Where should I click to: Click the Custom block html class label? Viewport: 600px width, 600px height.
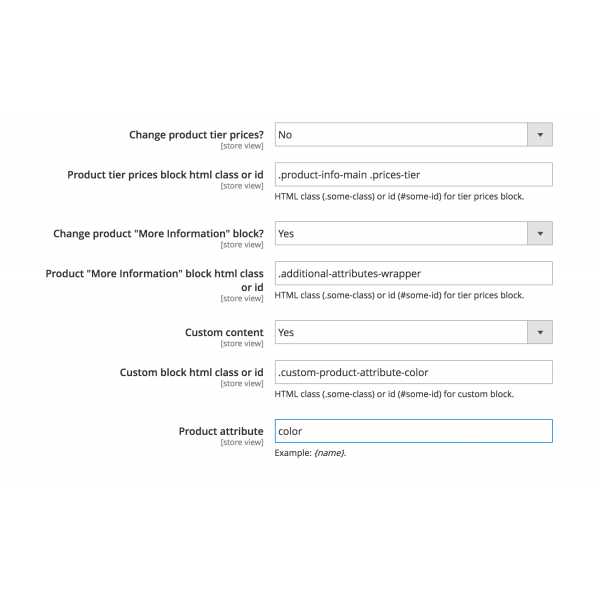click(192, 372)
